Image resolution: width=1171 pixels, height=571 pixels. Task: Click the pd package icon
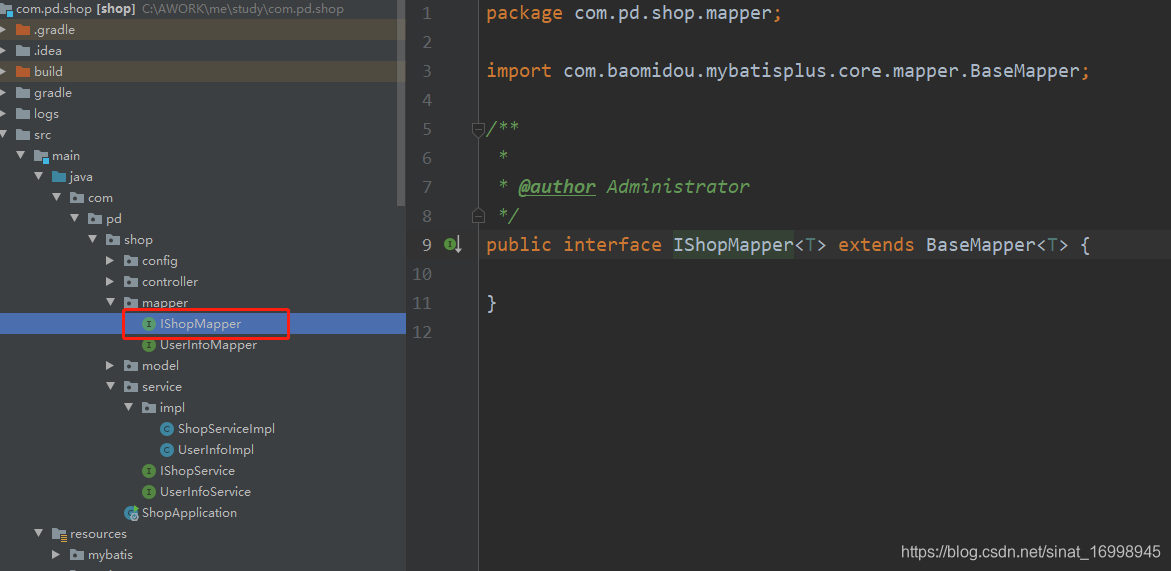95,219
